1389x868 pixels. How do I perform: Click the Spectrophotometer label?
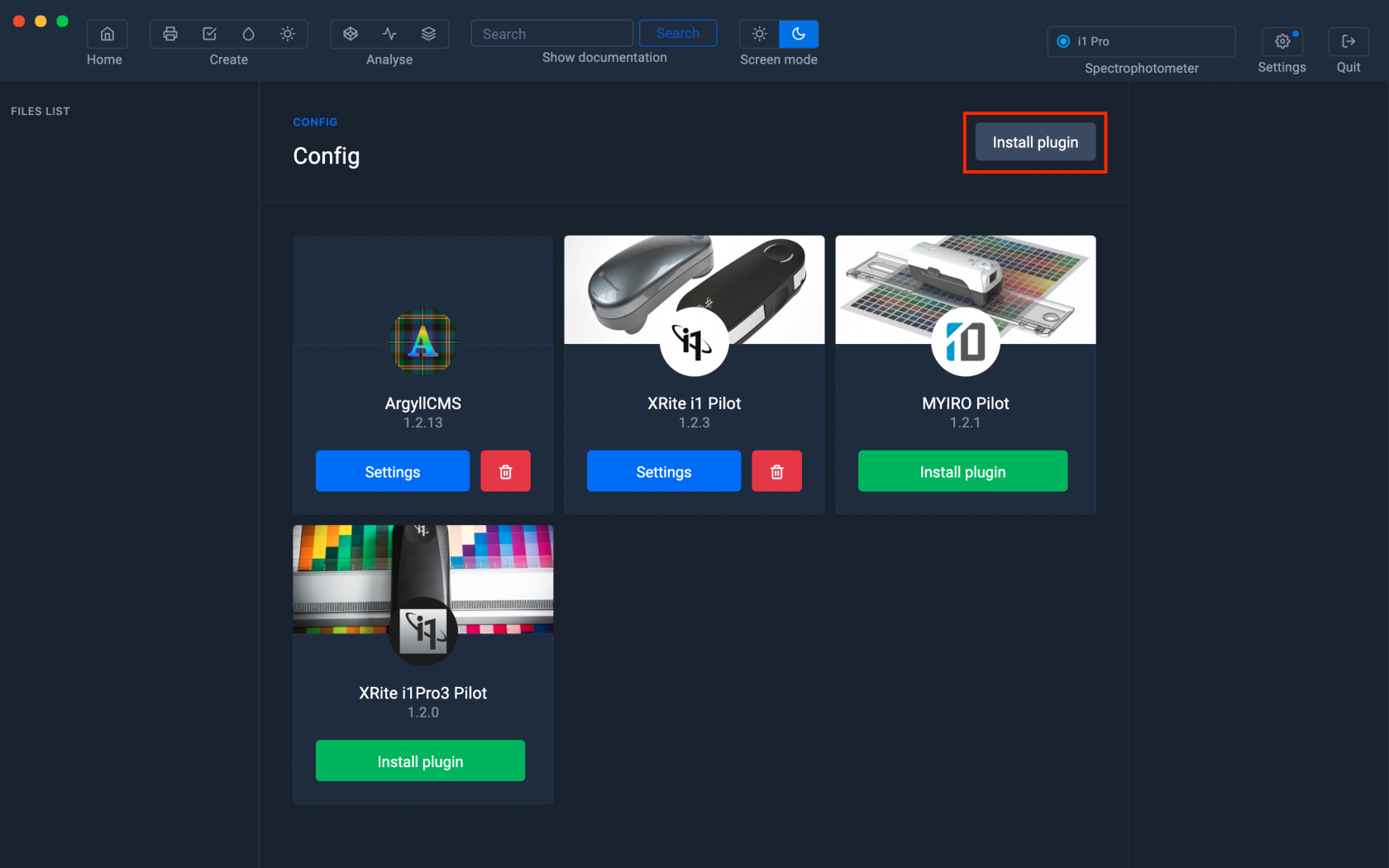(1142, 68)
